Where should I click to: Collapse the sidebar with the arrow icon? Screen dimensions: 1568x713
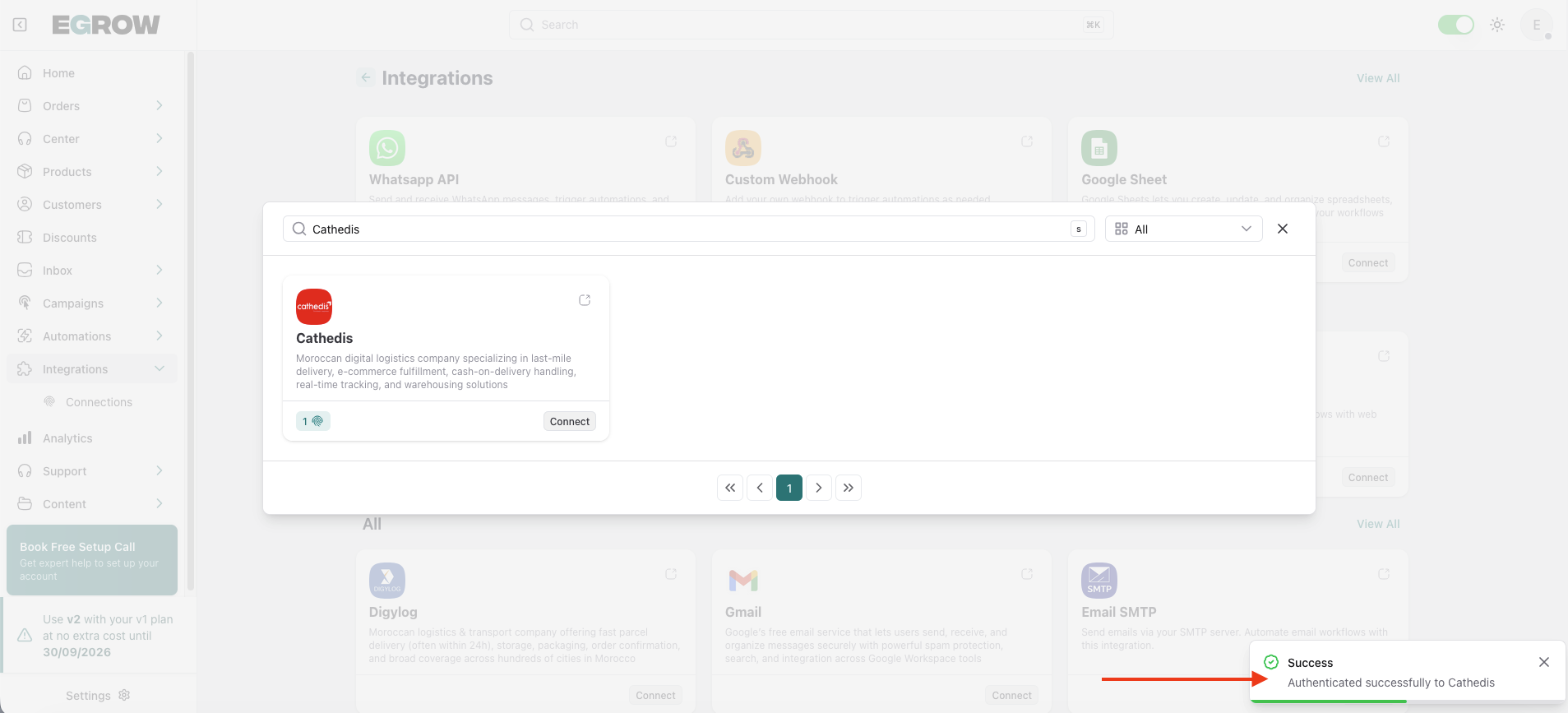point(20,25)
